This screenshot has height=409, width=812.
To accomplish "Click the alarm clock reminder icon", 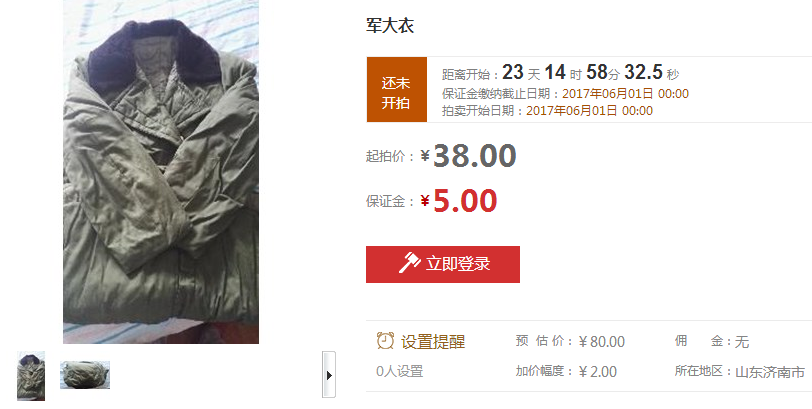I will (385, 341).
